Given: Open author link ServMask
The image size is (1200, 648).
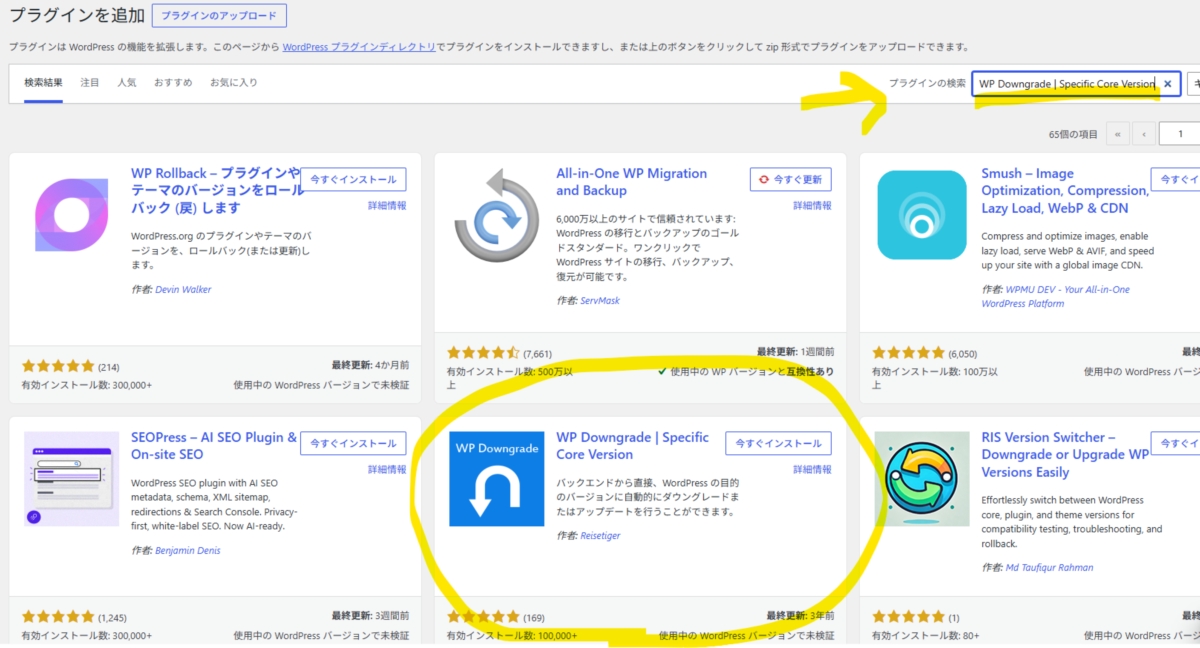Looking at the screenshot, I should [600, 300].
